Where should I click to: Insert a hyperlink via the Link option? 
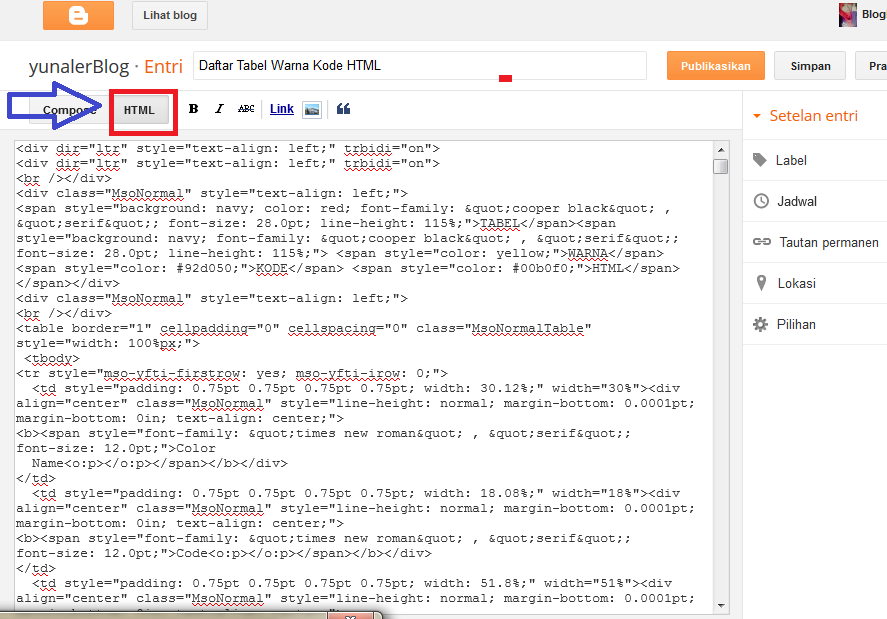281,108
